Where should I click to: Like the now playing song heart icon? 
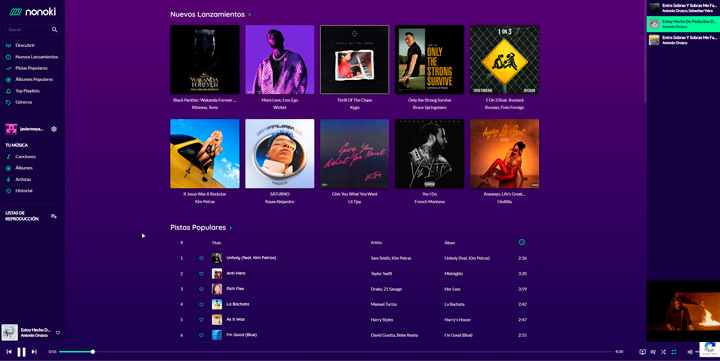58,333
